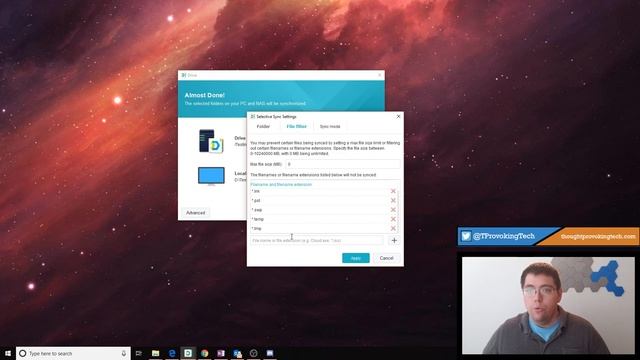Open the Sync mode tab
Screen dimensions: 640x360
click(330, 127)
